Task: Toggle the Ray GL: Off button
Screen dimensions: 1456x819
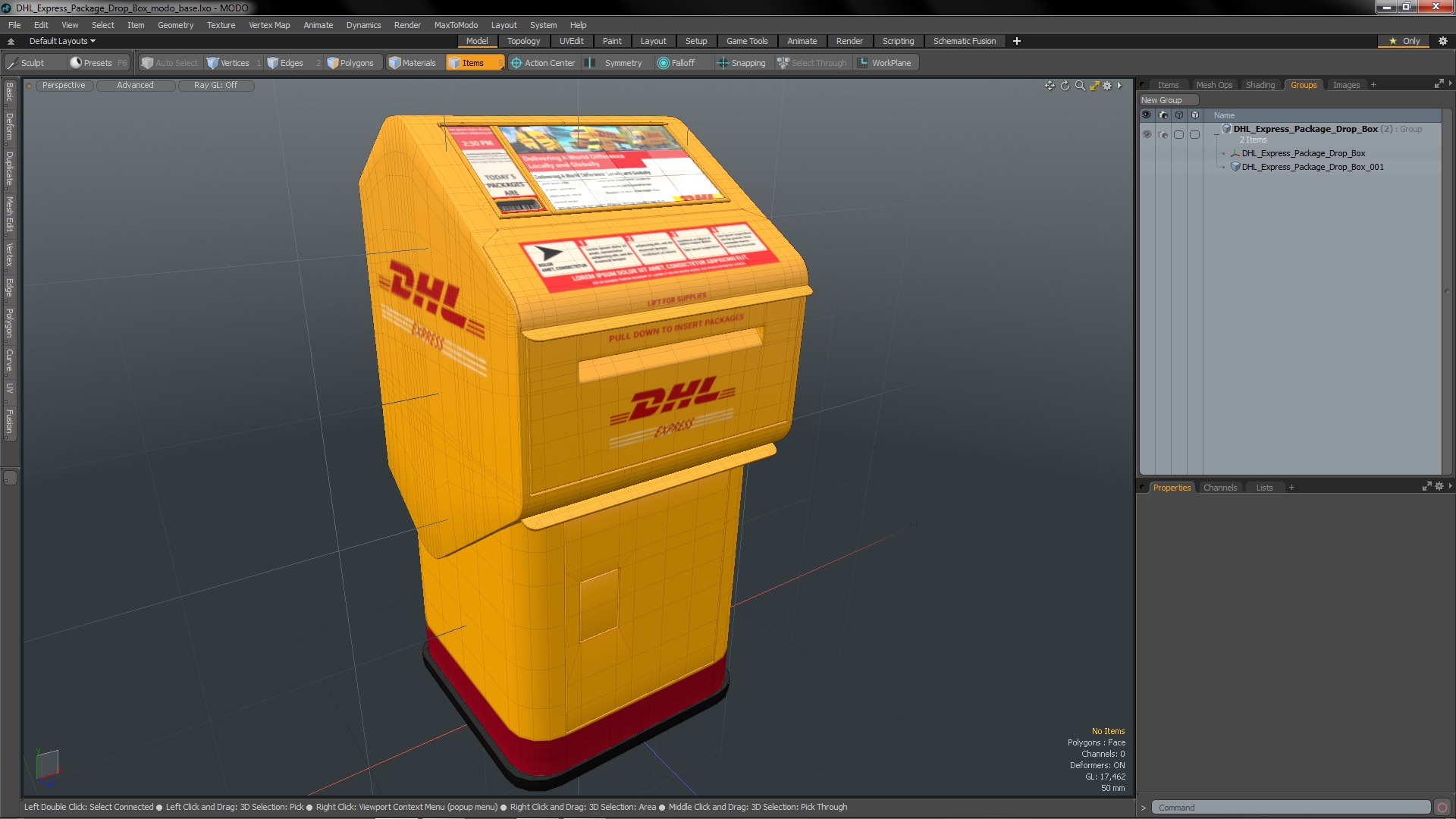Action: pos(215,86)
